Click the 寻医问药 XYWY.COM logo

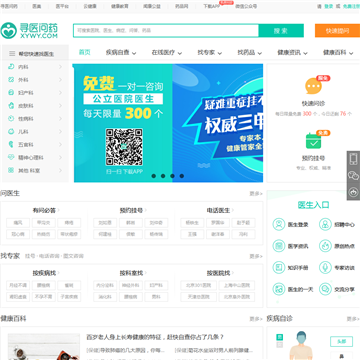tap(29, 30)
